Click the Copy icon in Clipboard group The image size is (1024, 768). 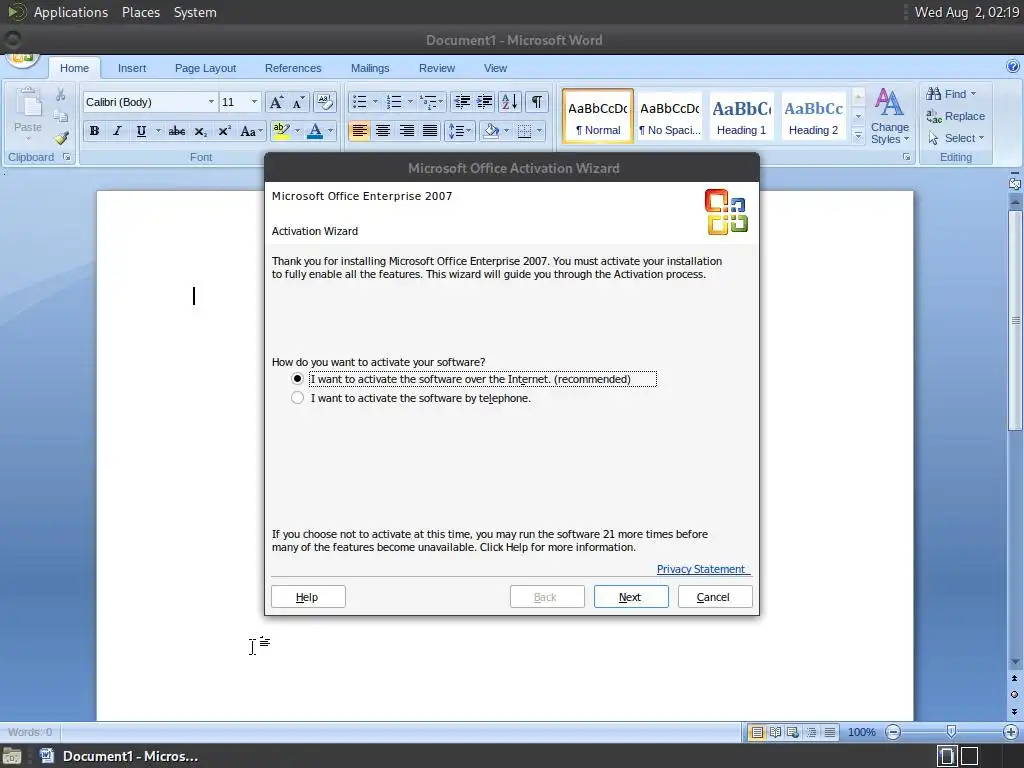tap(61, 117)
